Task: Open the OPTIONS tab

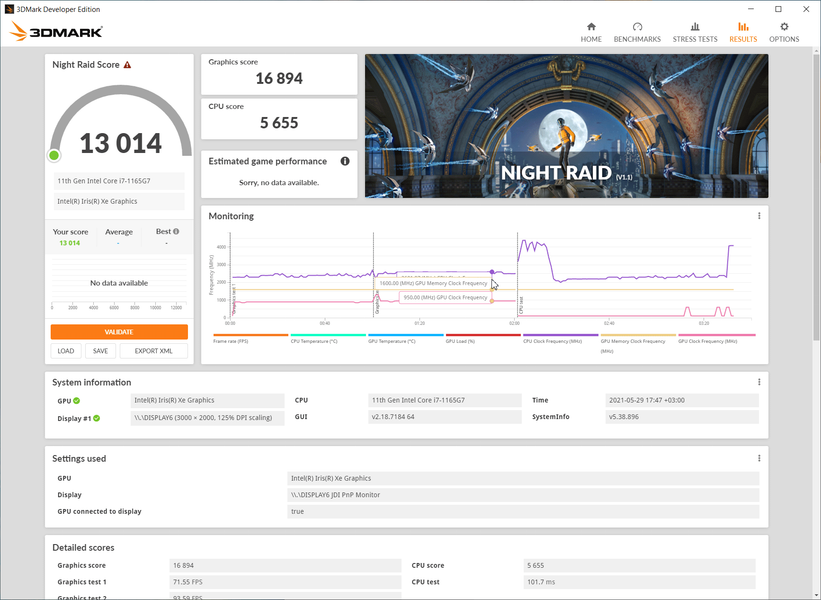Action: (x=784, y=32)
